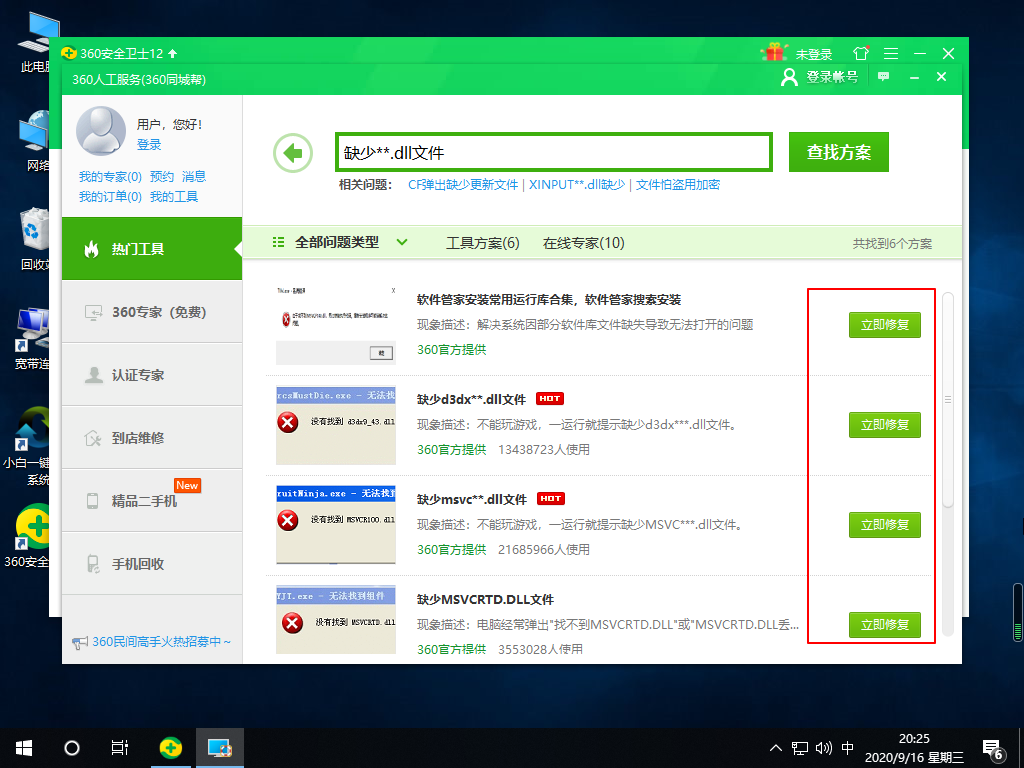Expand the 全部问题类型 dropdown
The image size is (1024, 768).
401,242
